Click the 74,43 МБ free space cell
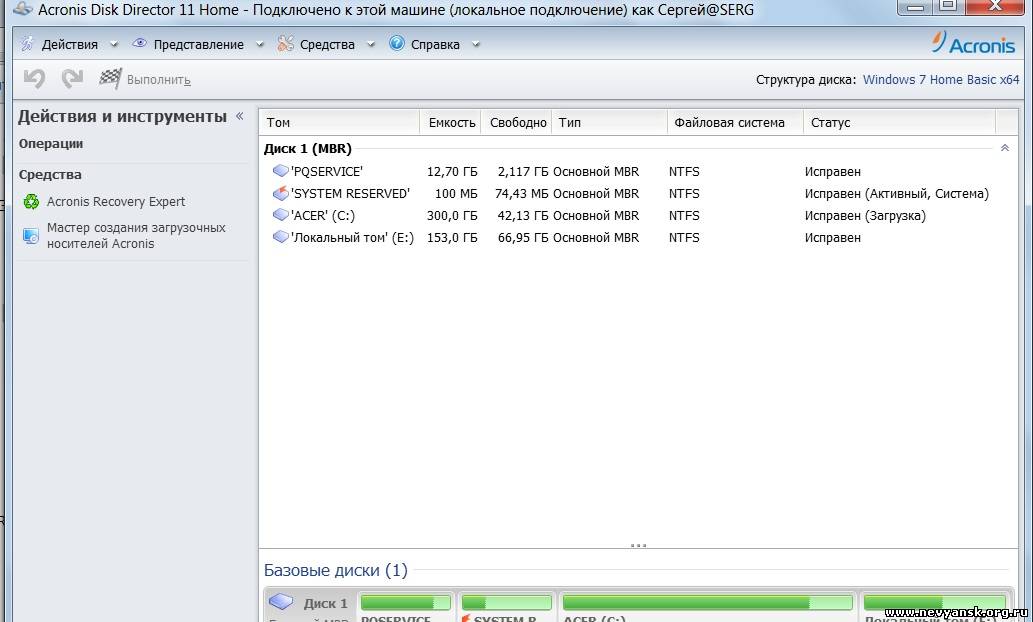1033x622 pixels. point(521,194)
